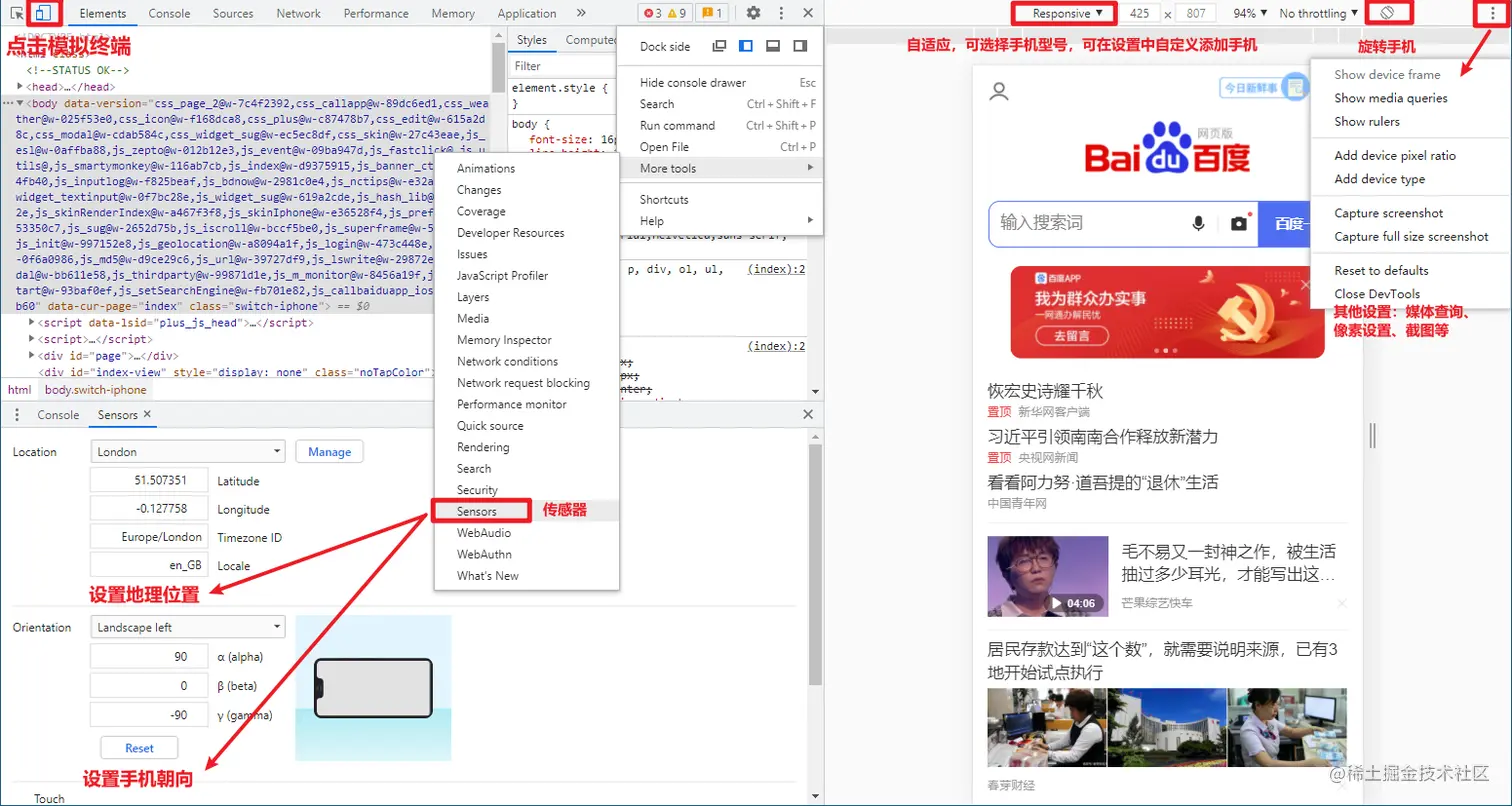Click the Manage locations button
This screenshot has height=806, width=1512.
click(330, 452)
